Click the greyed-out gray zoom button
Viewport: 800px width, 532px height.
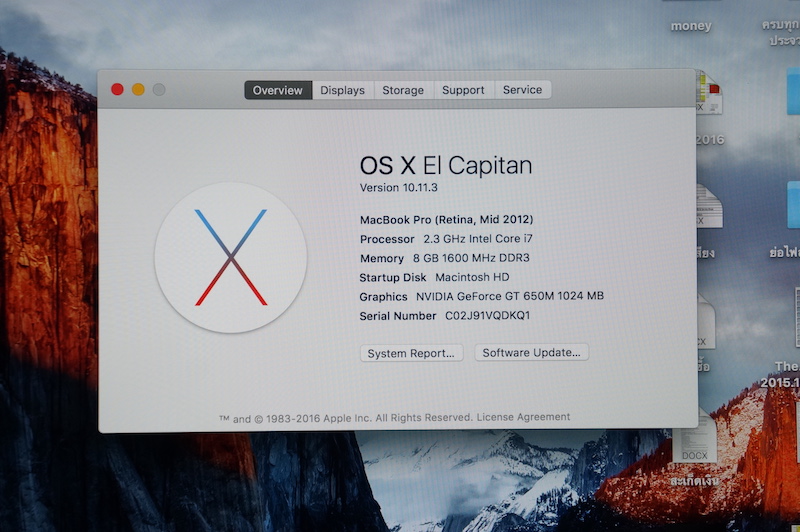[159, 89]
